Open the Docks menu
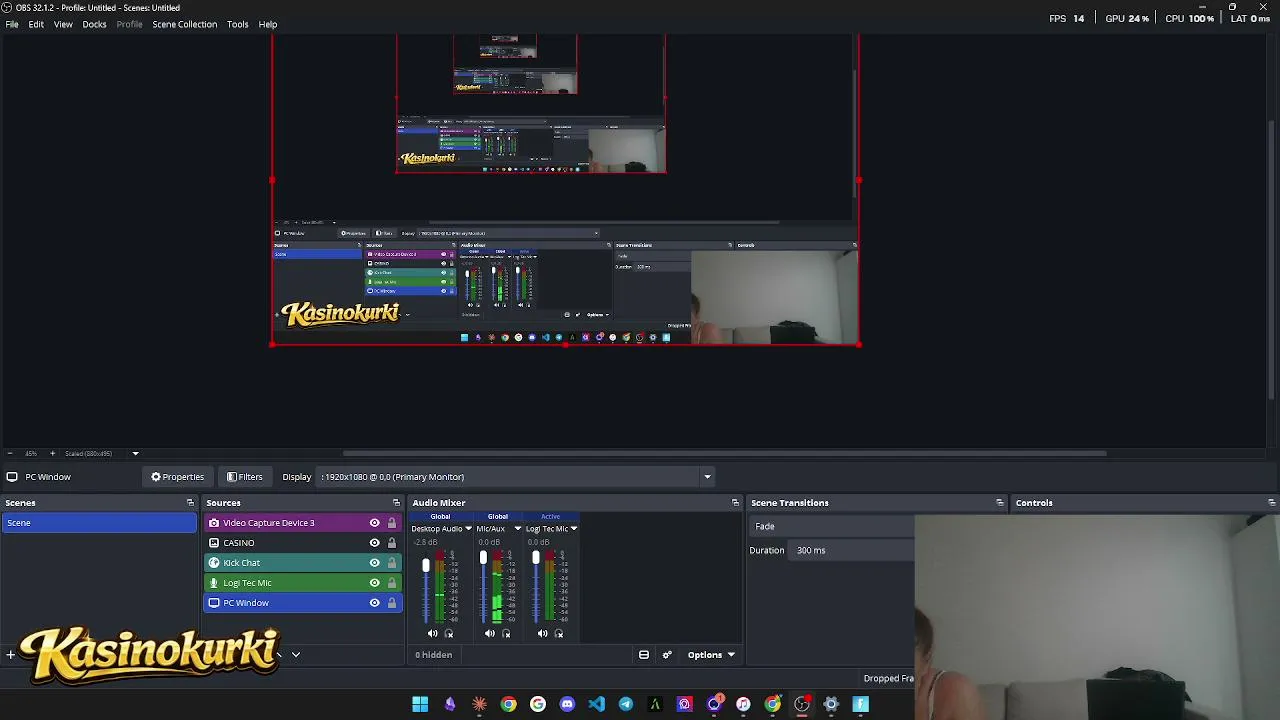 pos(94,24)
